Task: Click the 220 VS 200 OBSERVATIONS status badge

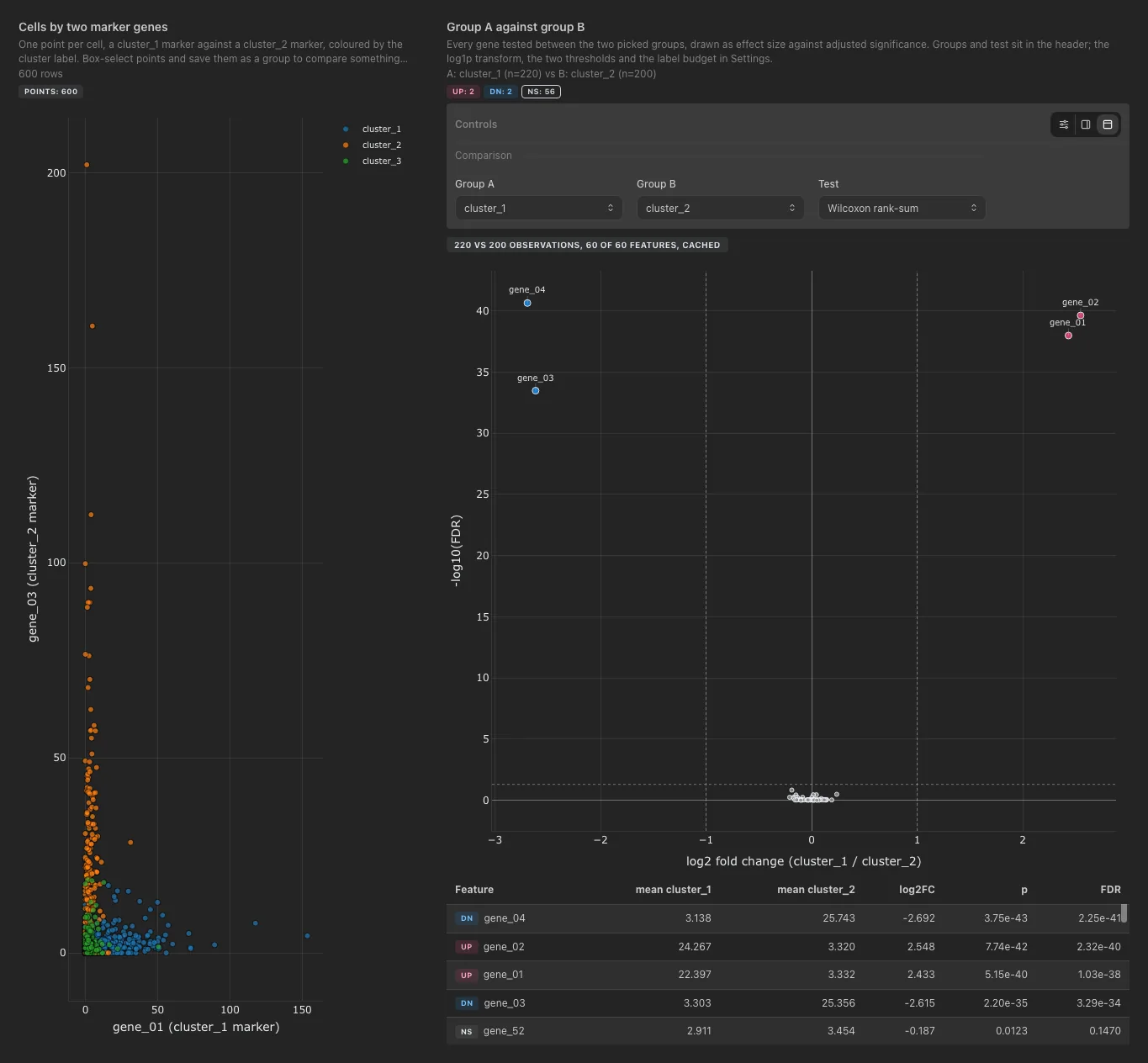Action: [x=587, y=246]
